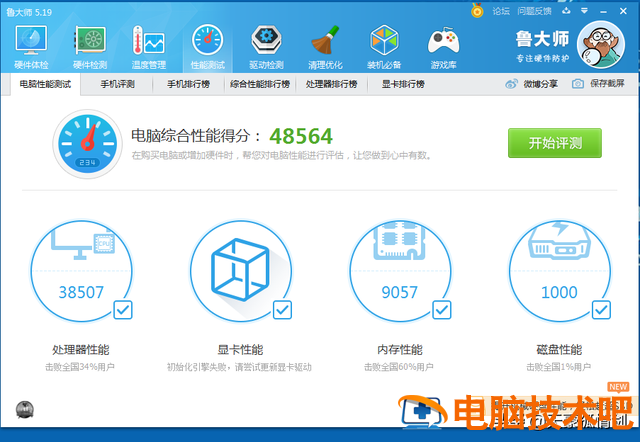Click the gold medal icon in title bar
Screen dimensions: 640x442
click(x=477, y=11)
